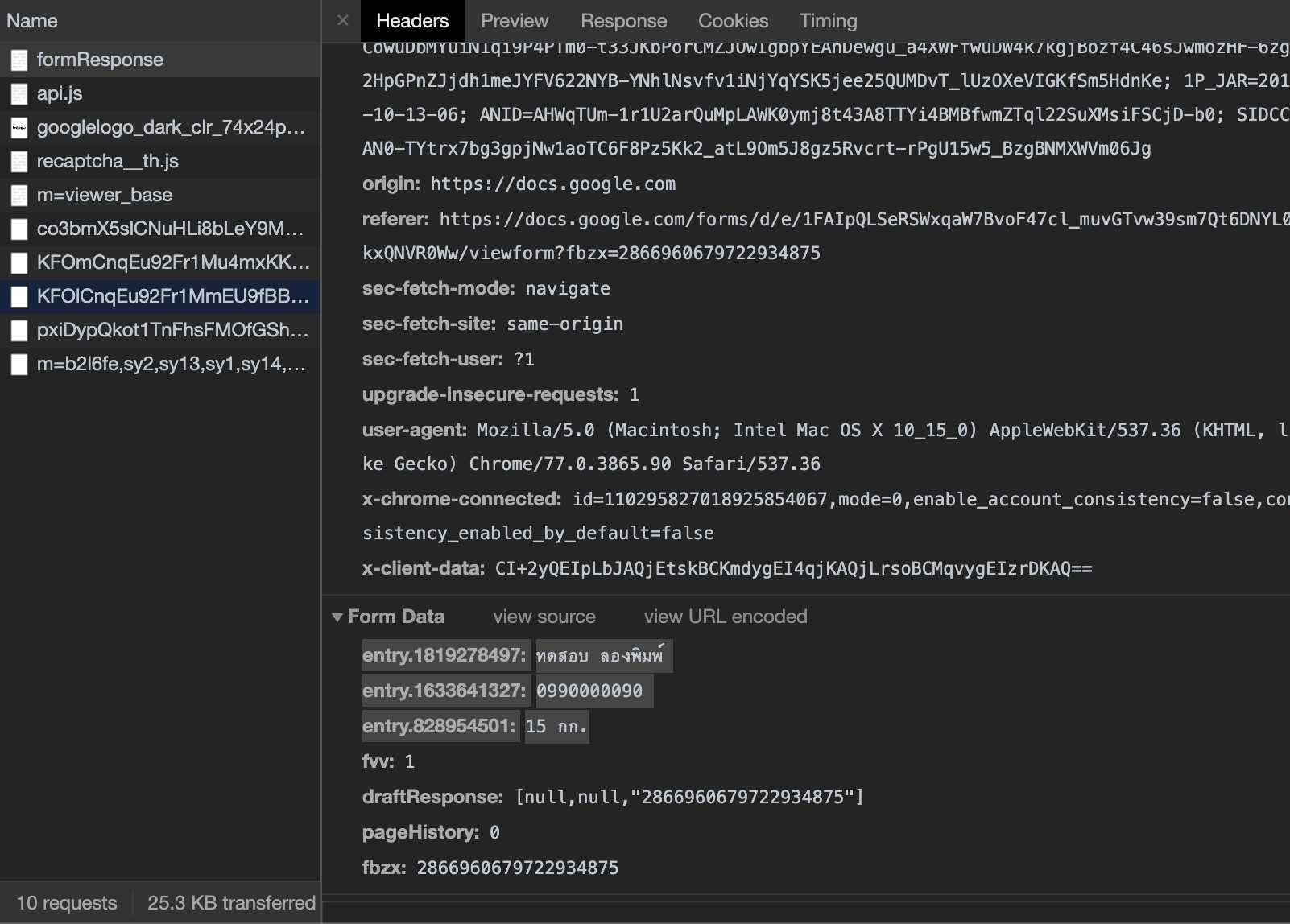The image size is (1290, 924).
Task: Select the m=b2l6fe,sy2,sy13 request
Action: tap(160, 364)
